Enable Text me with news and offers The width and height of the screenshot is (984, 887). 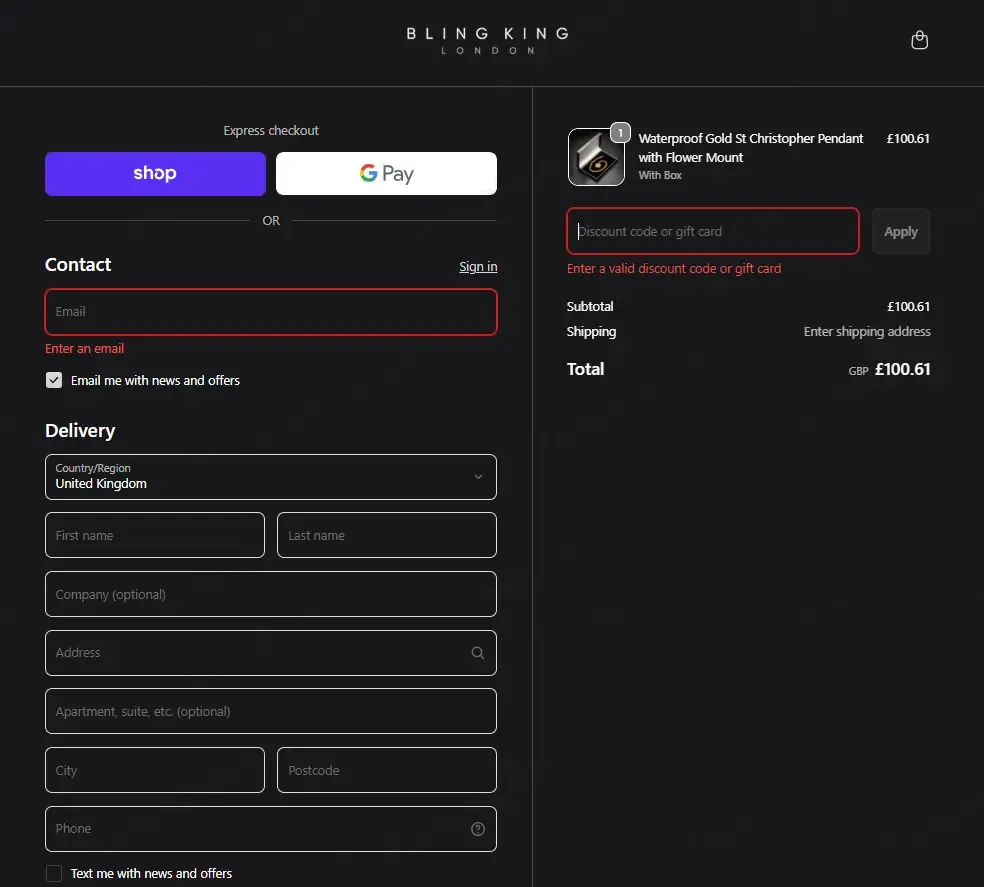54,873
